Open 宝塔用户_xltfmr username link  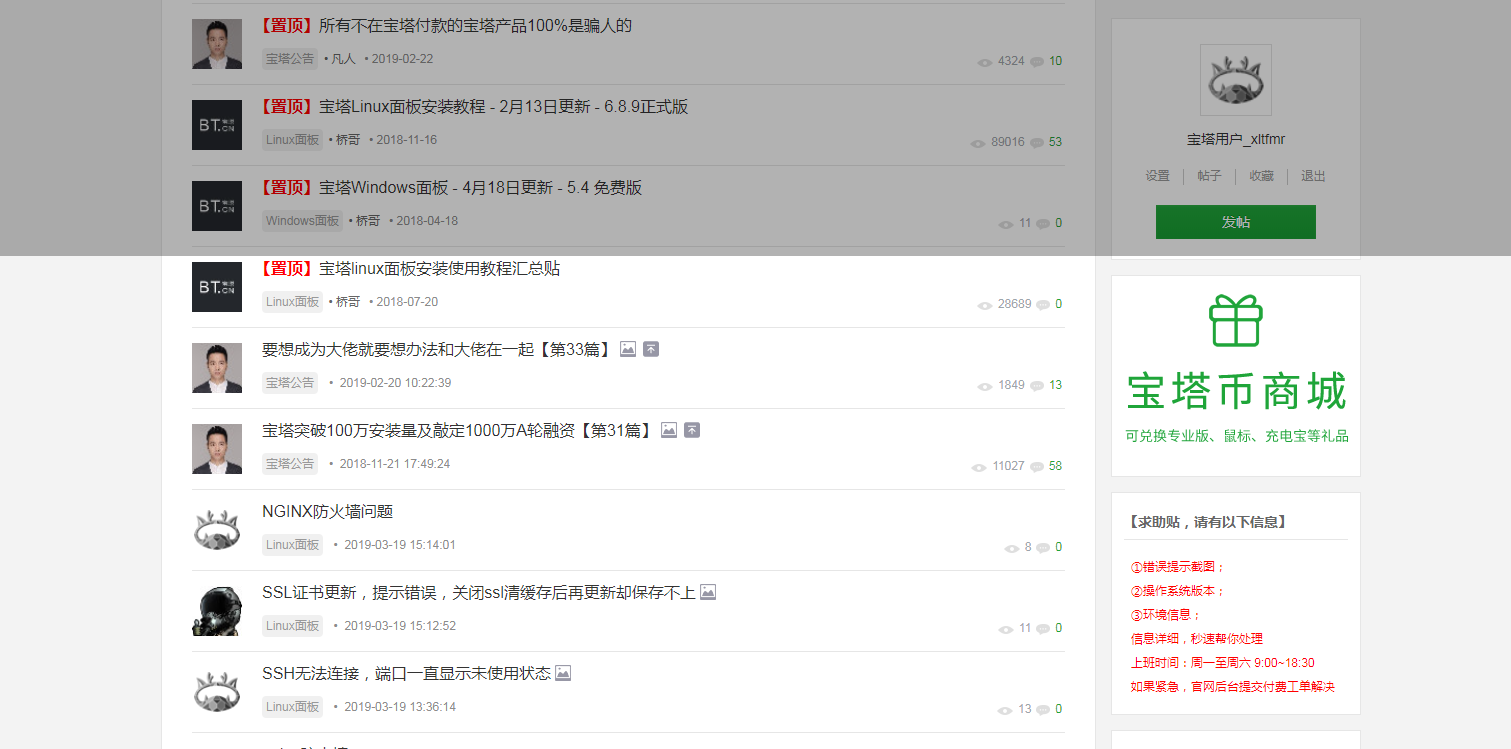click(x=1236, y=139)
